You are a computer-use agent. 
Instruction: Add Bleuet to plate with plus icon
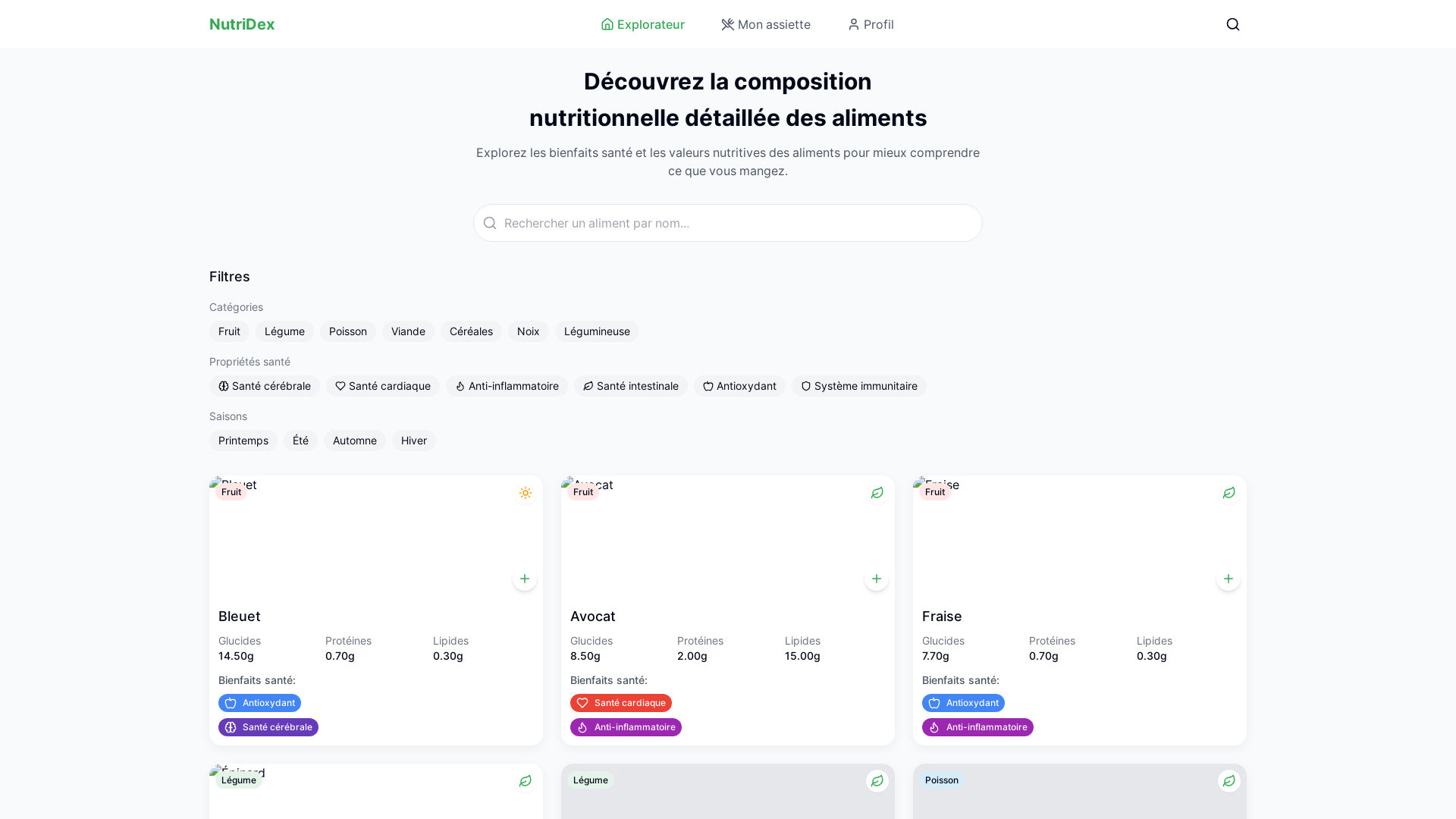(525, 579)
